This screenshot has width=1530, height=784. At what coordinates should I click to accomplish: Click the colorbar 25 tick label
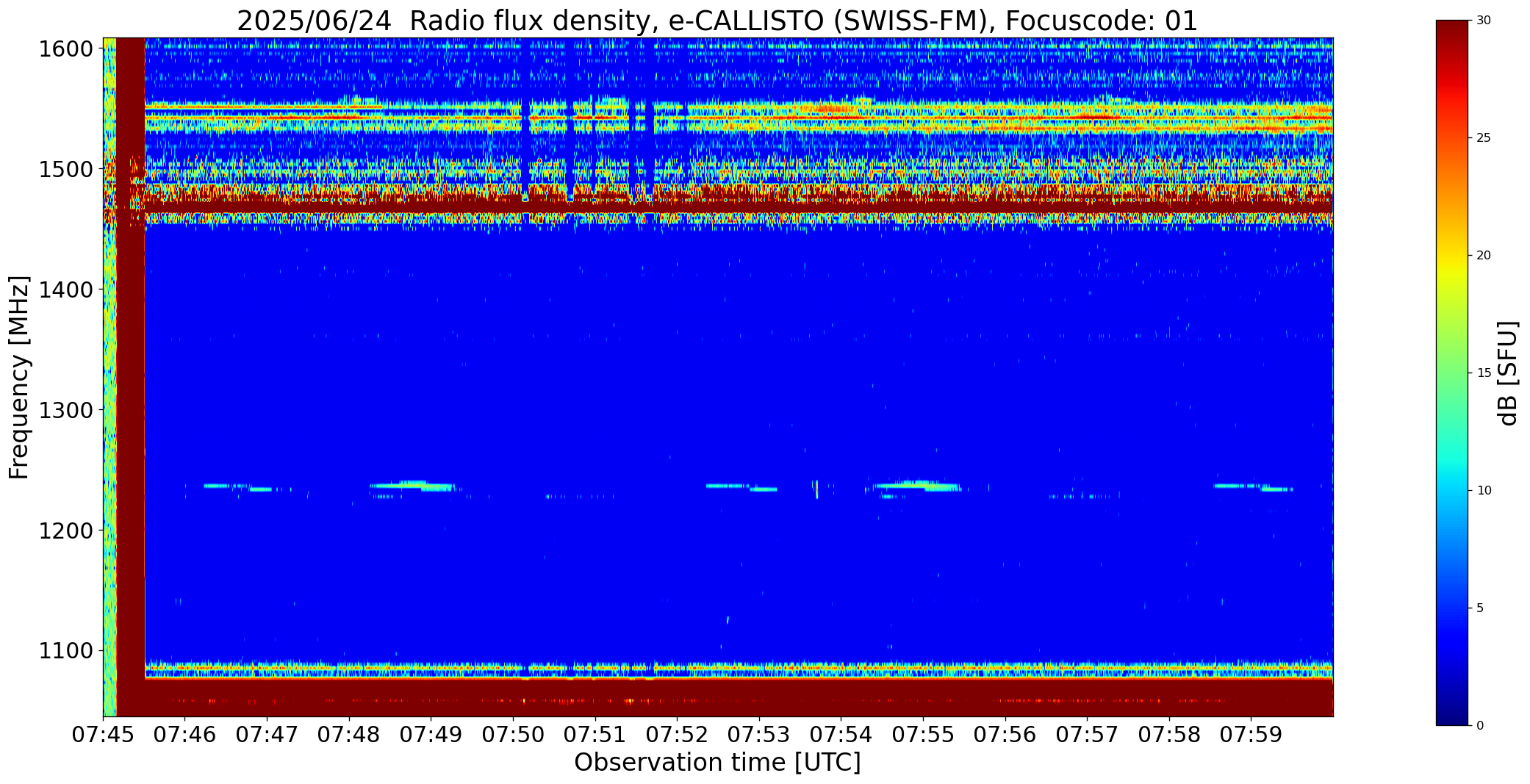[1484, 138]
